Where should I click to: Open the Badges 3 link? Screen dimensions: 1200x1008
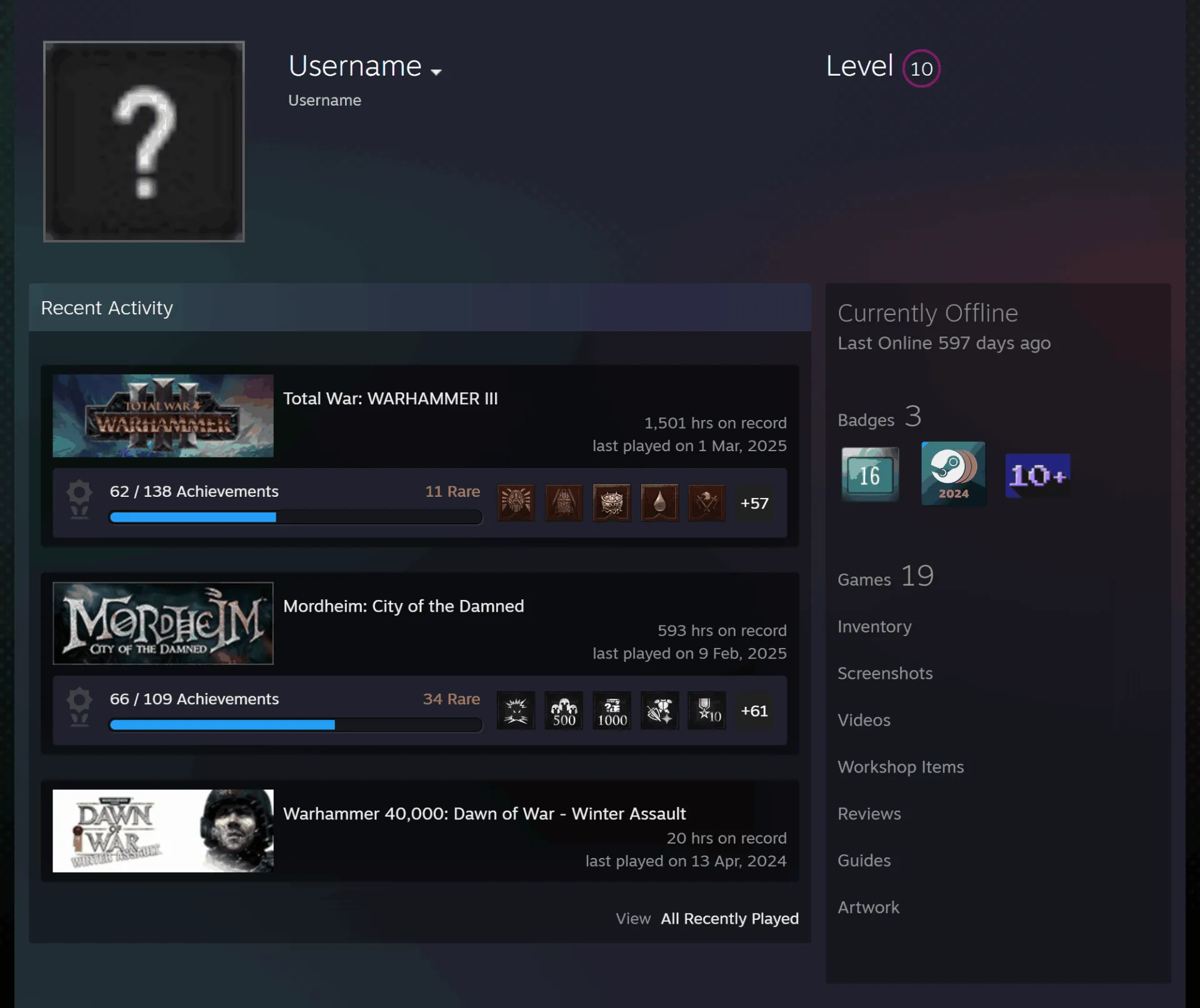(x=879, y=417)
